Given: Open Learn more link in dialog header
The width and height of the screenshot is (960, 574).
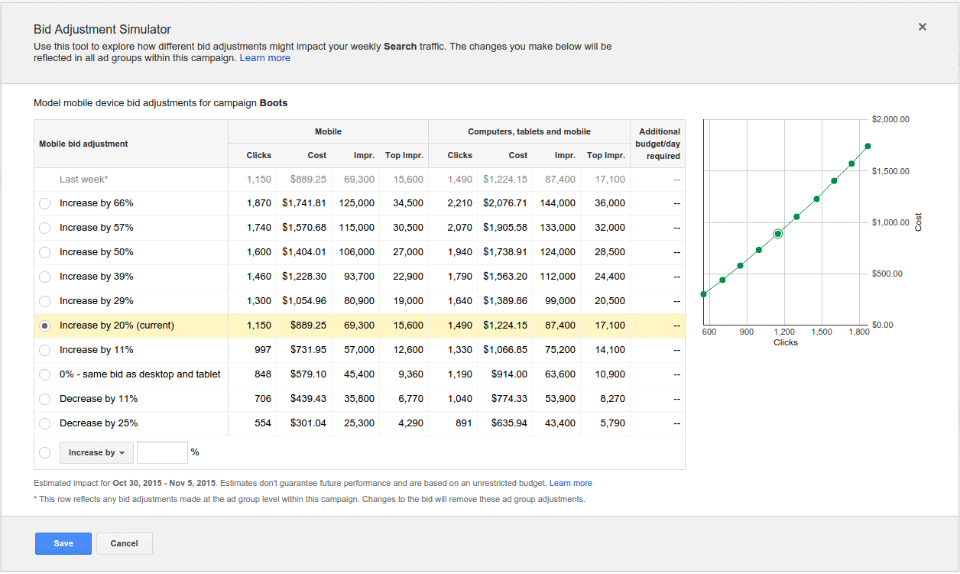Looking at the screenshot, I should (x=265, y=58).
